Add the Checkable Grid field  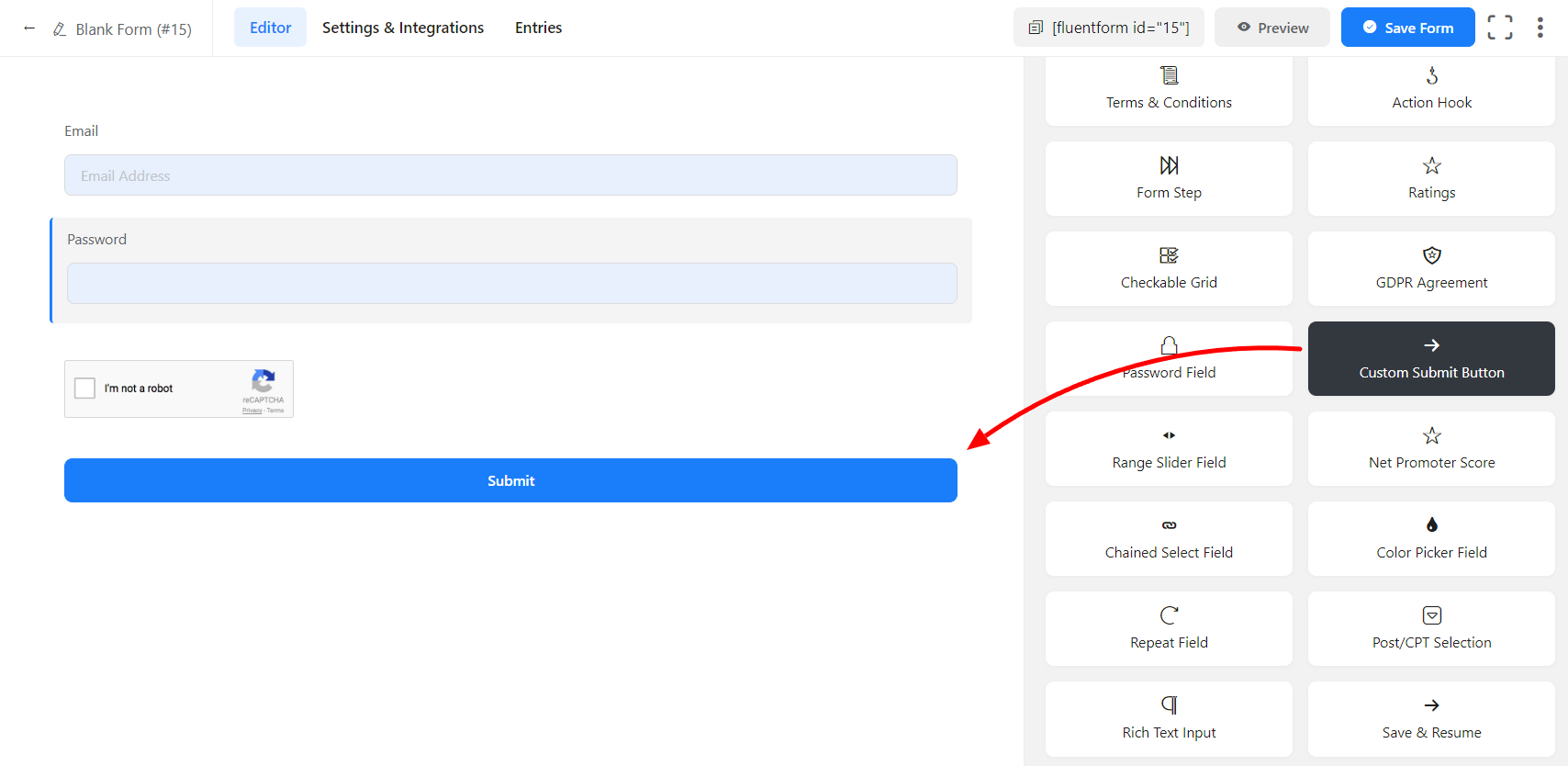[x=1168, y=268]
